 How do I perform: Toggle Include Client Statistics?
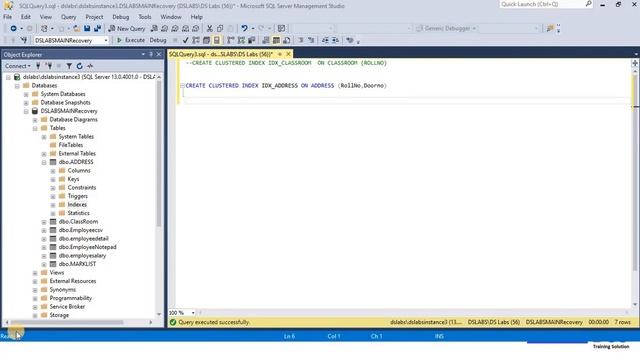[251, 40]
